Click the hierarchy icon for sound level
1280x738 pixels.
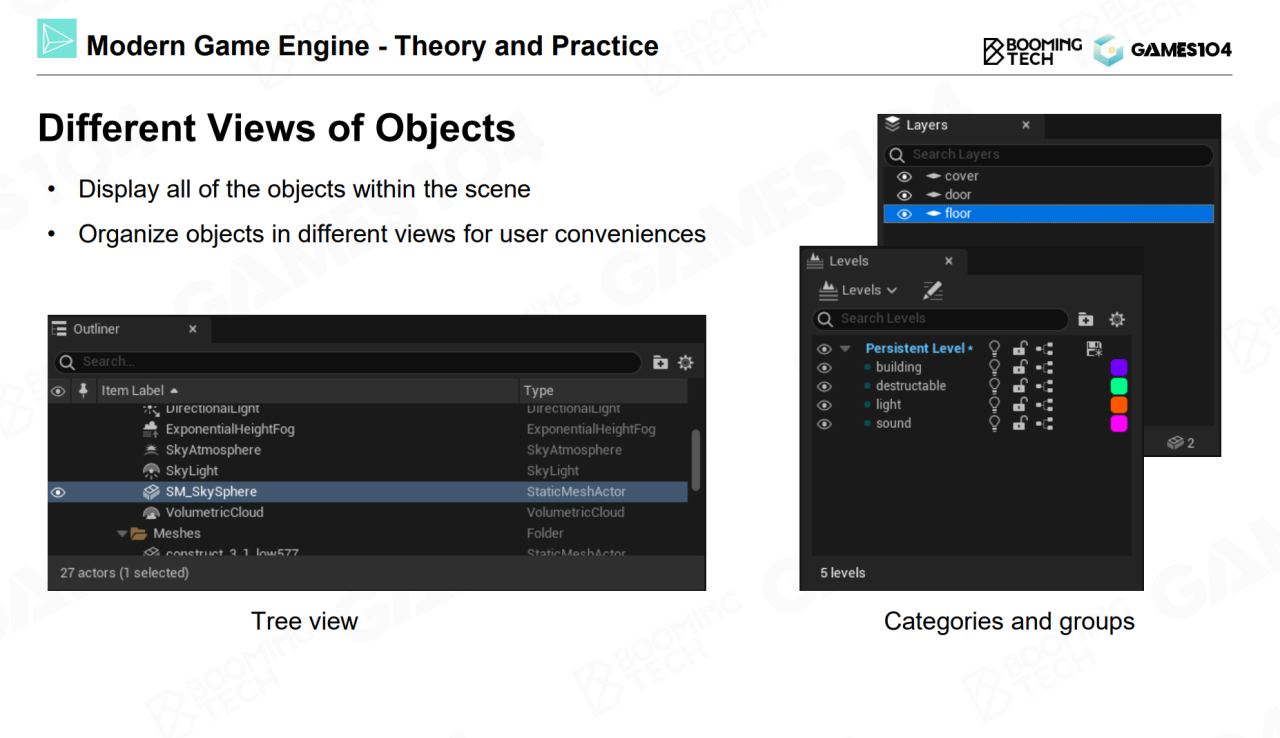[1044, 423]
